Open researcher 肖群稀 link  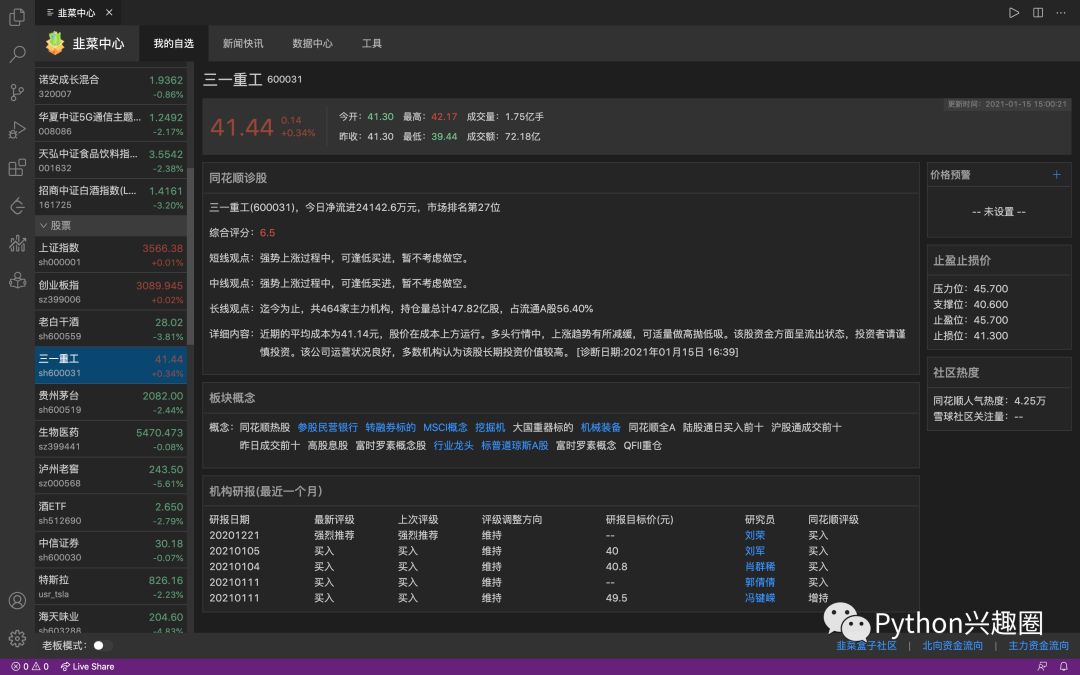point(760,566)
